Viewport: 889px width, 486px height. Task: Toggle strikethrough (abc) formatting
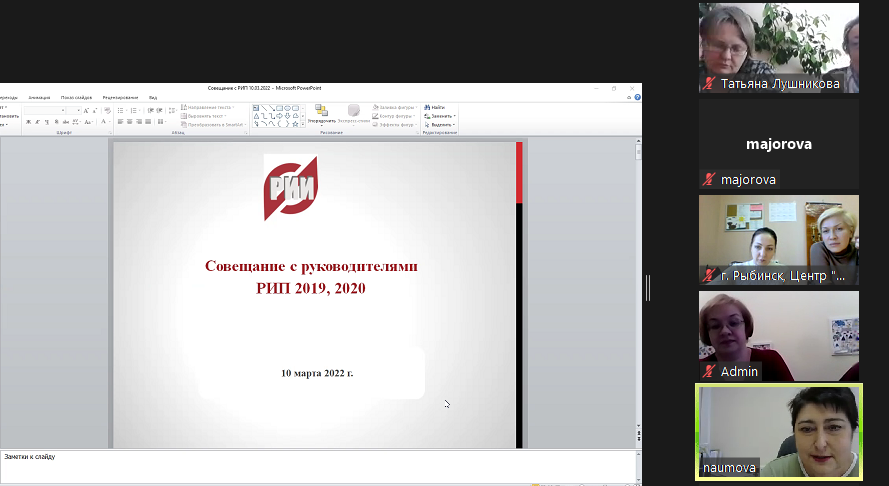pos(66,122)
